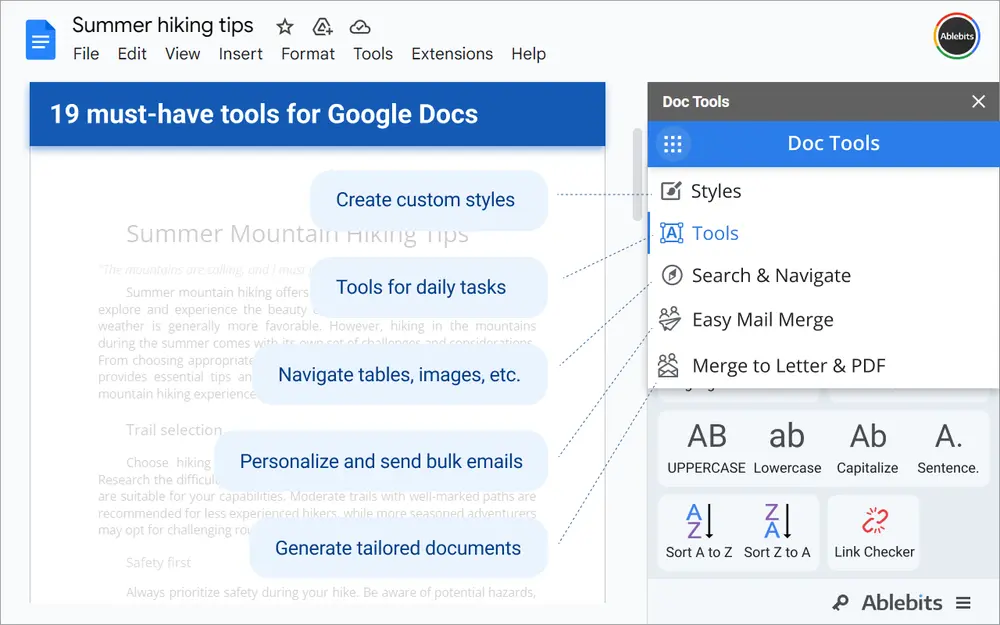The image size is (1000, 625).
Task: Open Search & Navigate
Action: 770,275
